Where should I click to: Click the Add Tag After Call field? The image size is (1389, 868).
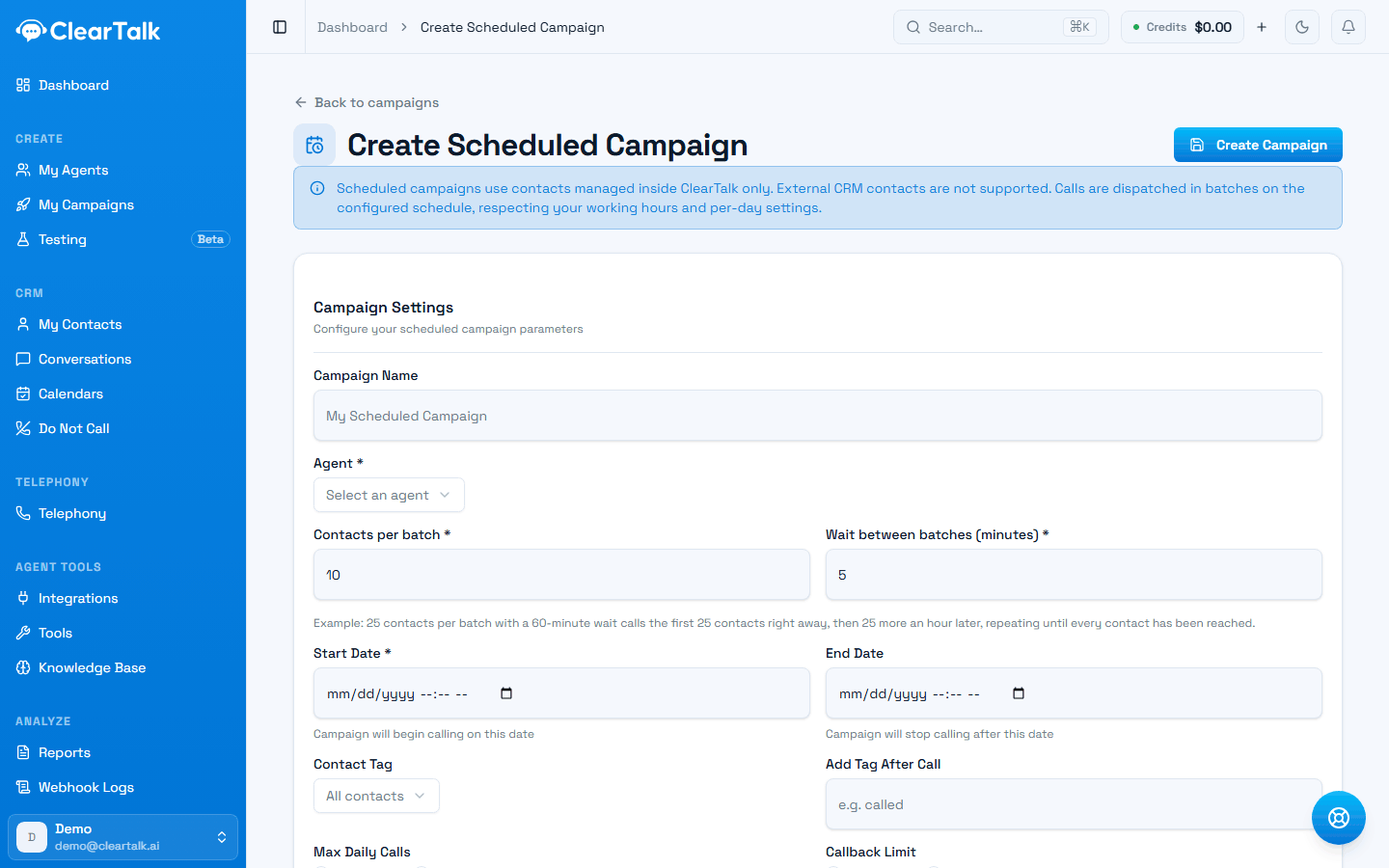1074,804
